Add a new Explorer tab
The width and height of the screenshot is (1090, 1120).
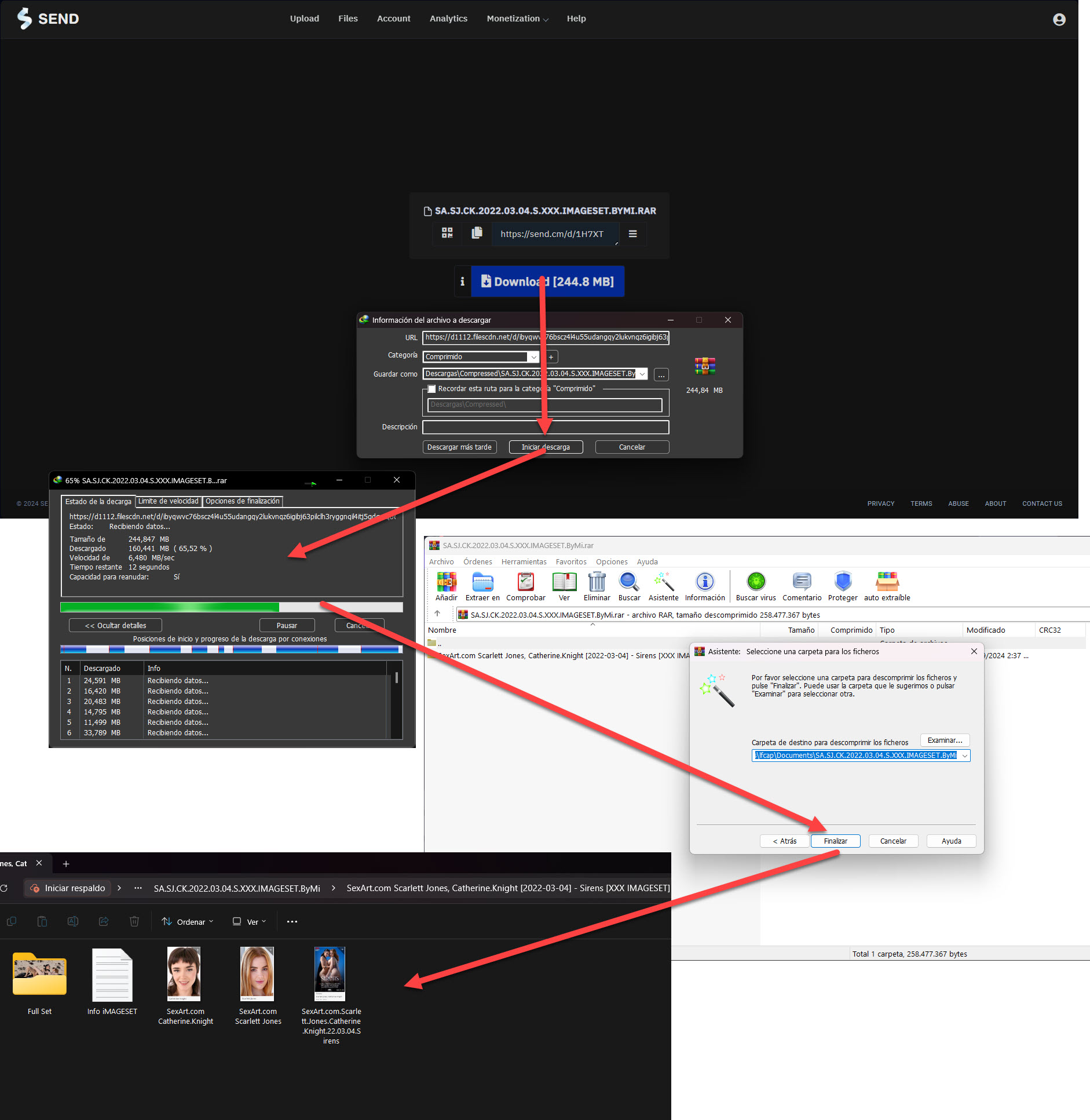pos(66,864)
